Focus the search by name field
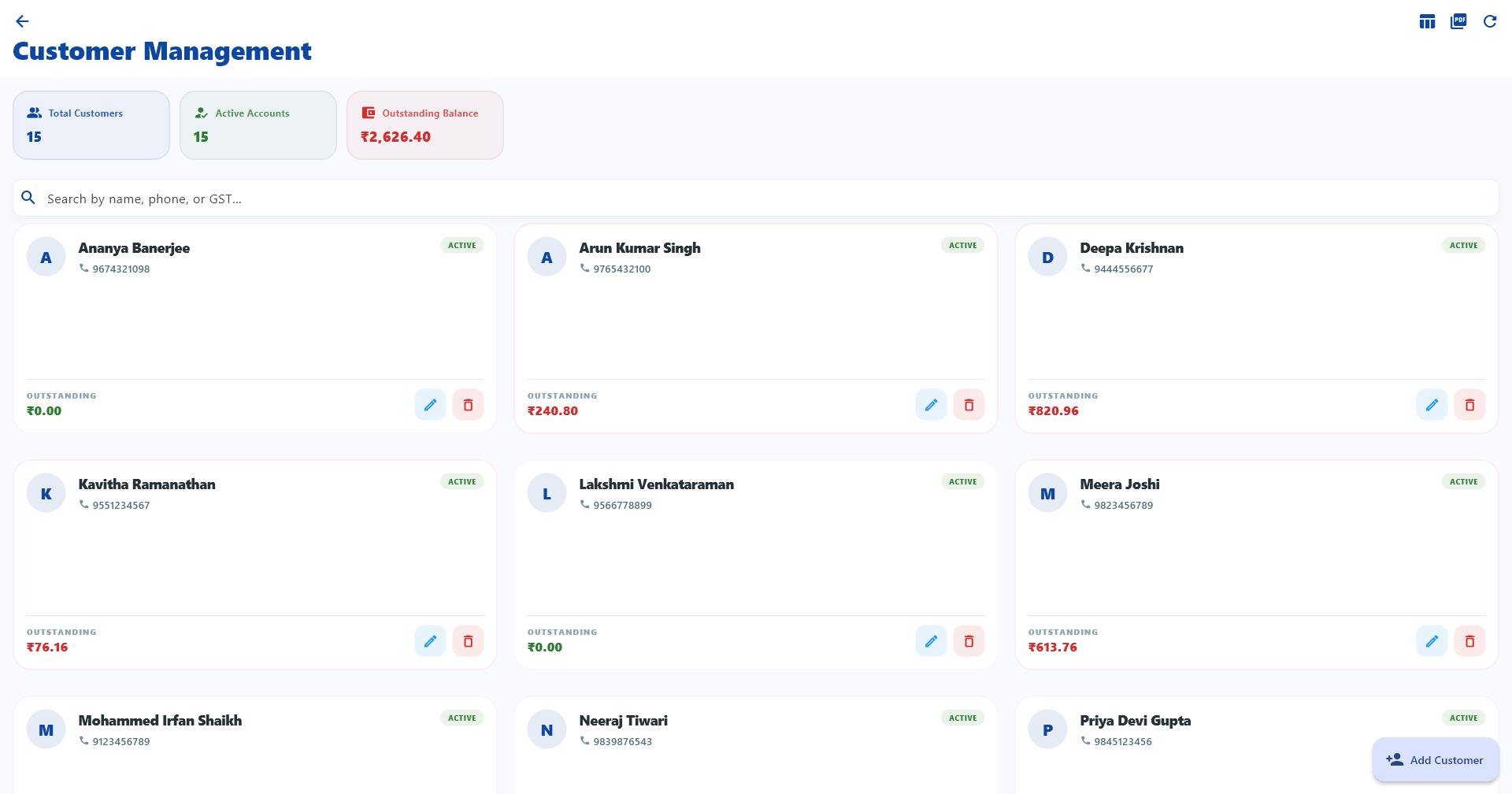Screen dimensions: 1512x794 [x=756, y=198]
